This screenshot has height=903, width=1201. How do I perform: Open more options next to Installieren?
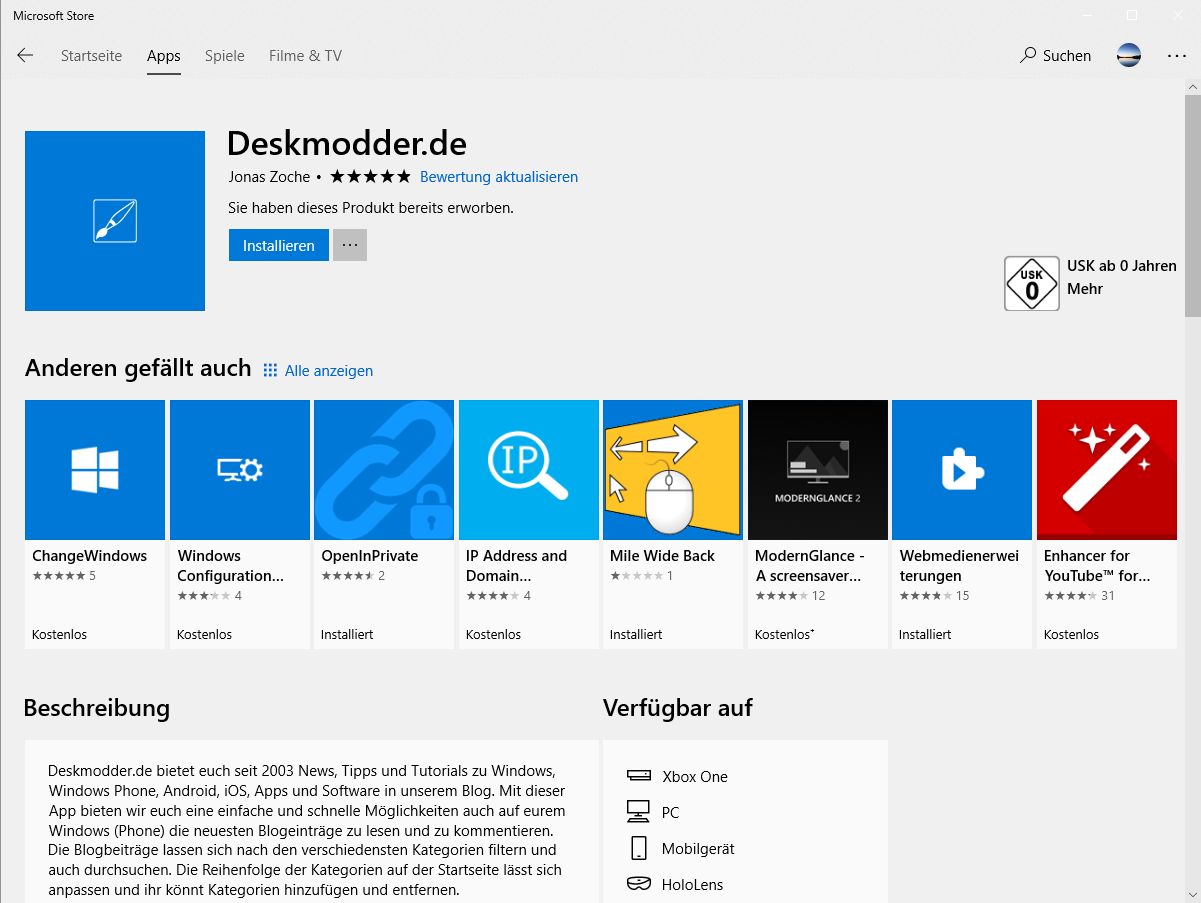[x=350, y=245]
